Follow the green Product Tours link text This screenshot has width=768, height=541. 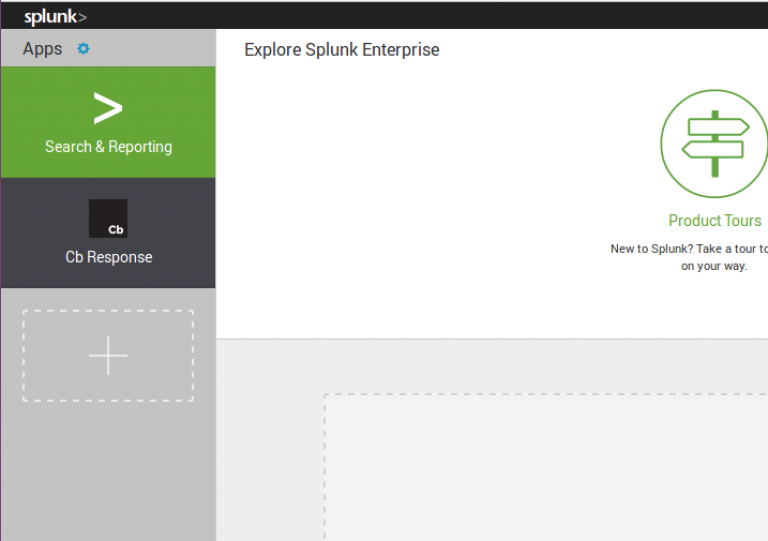pyautogui.click(x=714, y=221)
